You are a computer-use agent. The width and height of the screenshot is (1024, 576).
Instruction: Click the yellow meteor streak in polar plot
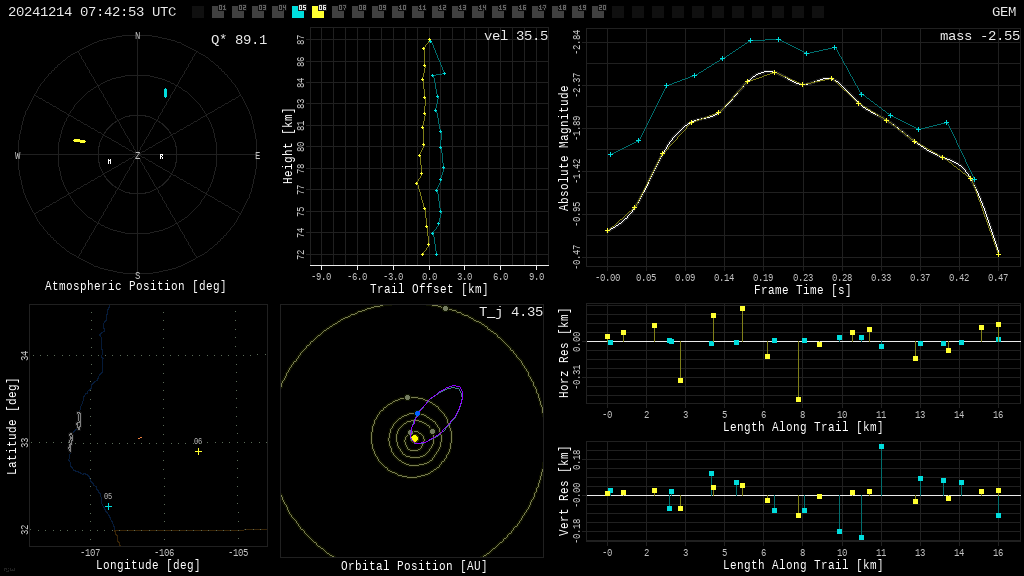click(x=79, y=141)
